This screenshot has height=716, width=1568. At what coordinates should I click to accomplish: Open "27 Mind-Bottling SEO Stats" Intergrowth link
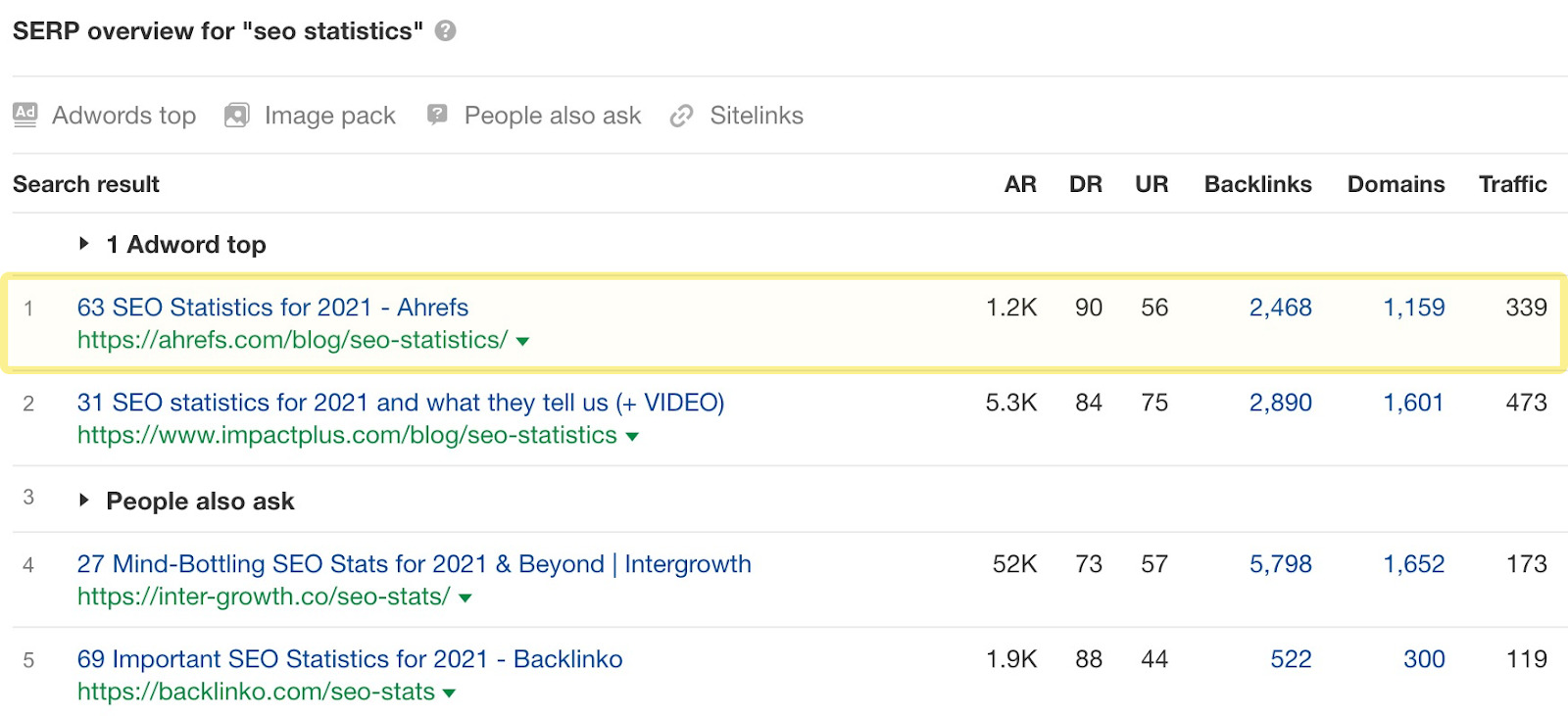415,564
